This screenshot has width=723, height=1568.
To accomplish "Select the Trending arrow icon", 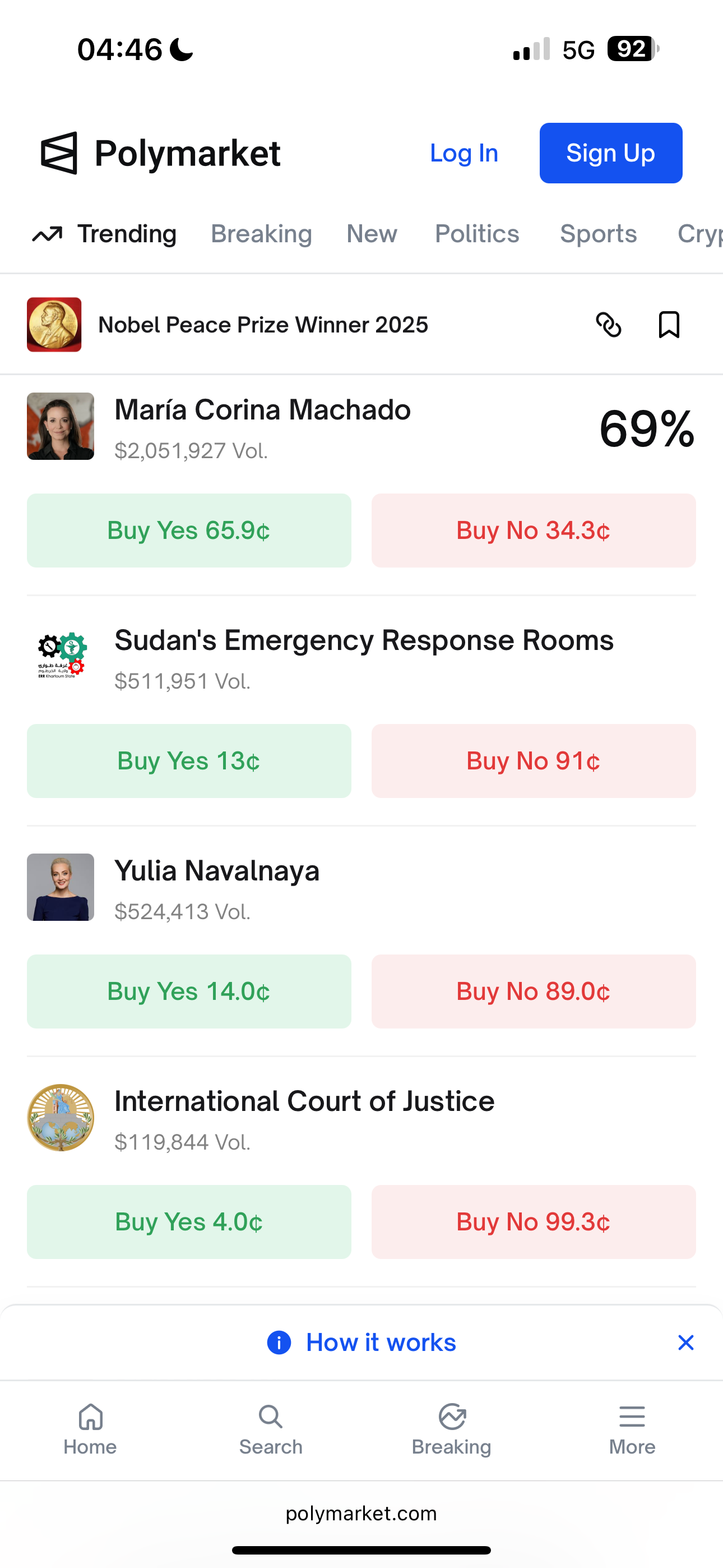I will (x=48, y=234).
